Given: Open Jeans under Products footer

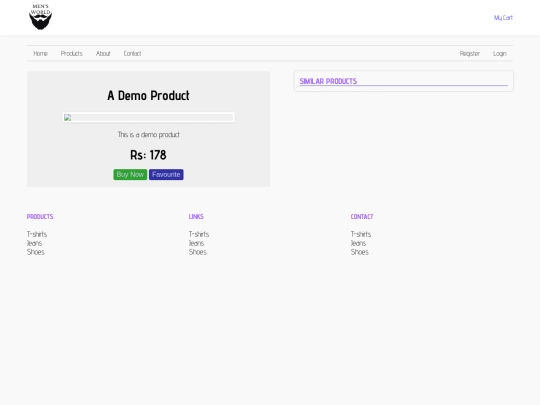Looking at the screenshot, I should click(x=34, y=243).
